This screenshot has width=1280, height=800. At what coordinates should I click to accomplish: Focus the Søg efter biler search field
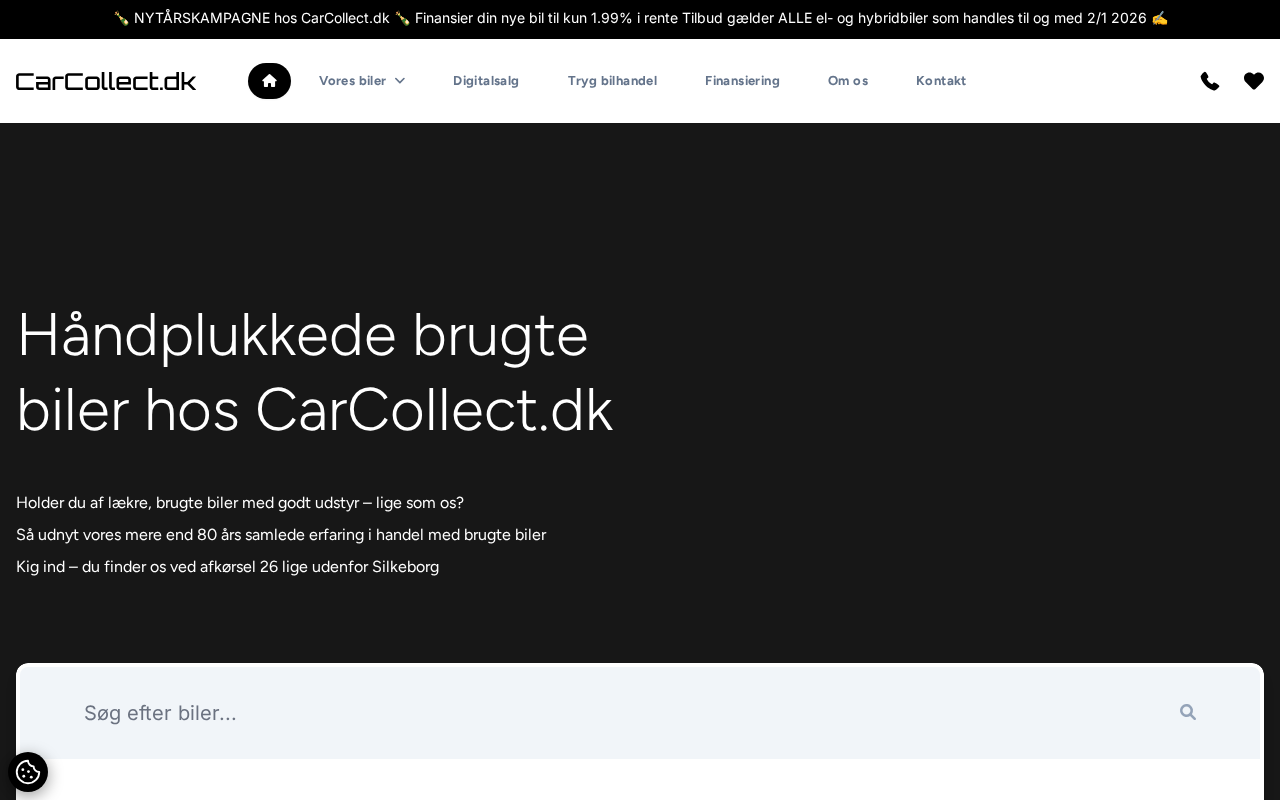(600, 712)
